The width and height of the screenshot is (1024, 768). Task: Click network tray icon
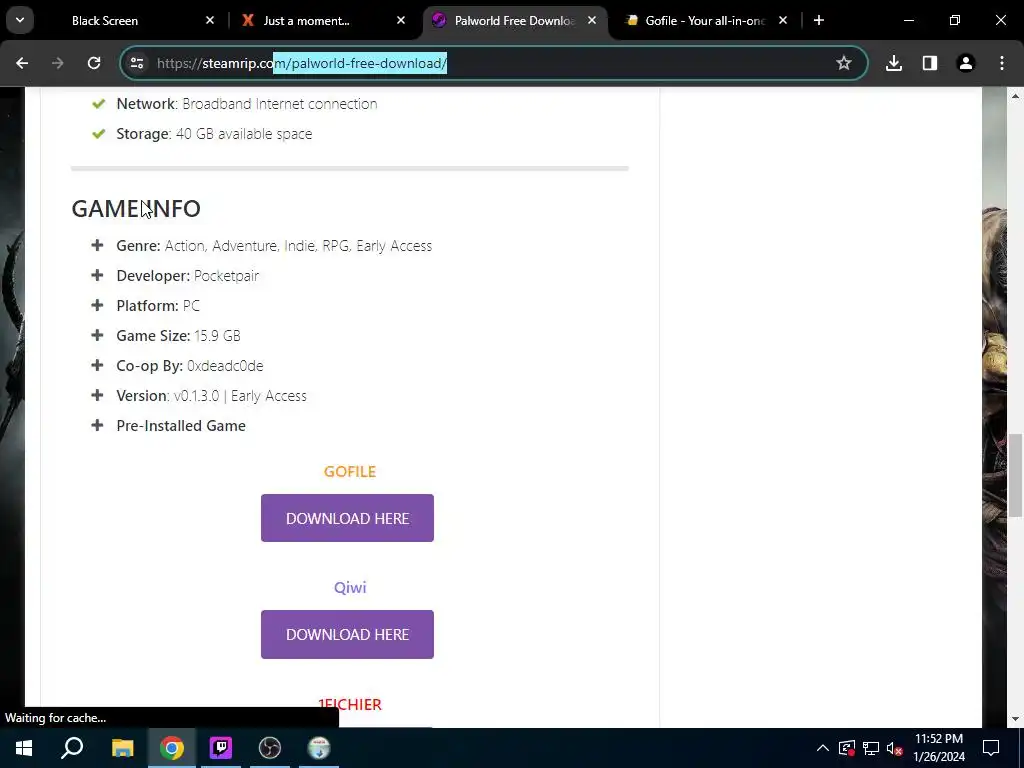click(x=871, y=748)
